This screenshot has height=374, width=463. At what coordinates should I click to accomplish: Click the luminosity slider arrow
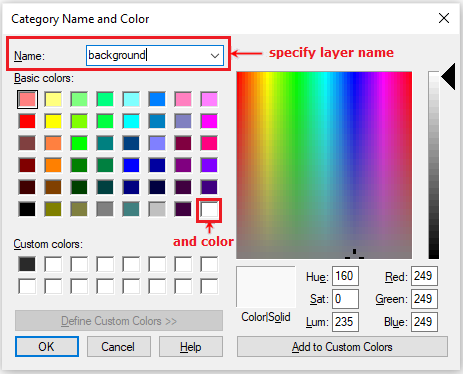tap(449, 77)
